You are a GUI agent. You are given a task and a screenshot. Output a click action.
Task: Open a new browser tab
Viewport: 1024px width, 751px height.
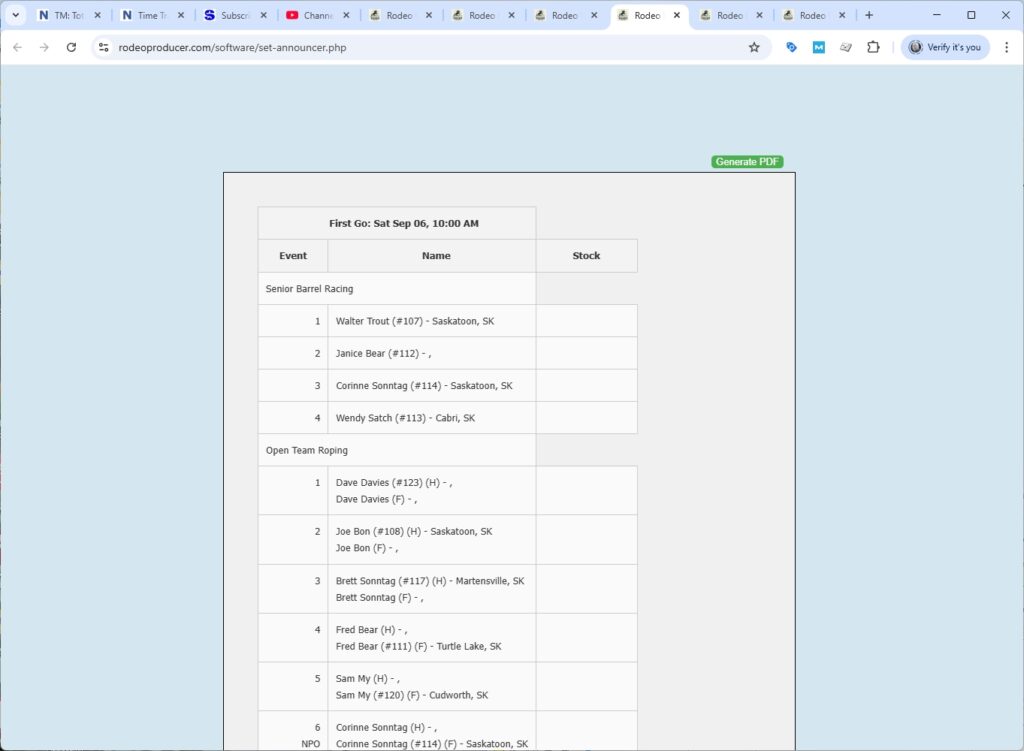coord(869,15)
